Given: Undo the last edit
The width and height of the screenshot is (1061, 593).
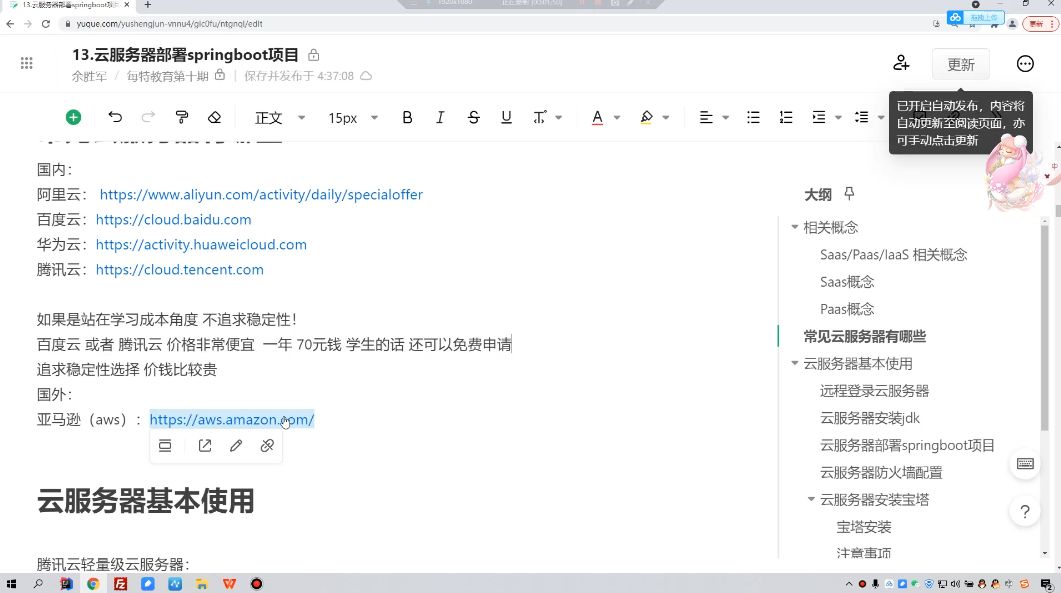Looking at the screenshot, I should click(115, 117).
